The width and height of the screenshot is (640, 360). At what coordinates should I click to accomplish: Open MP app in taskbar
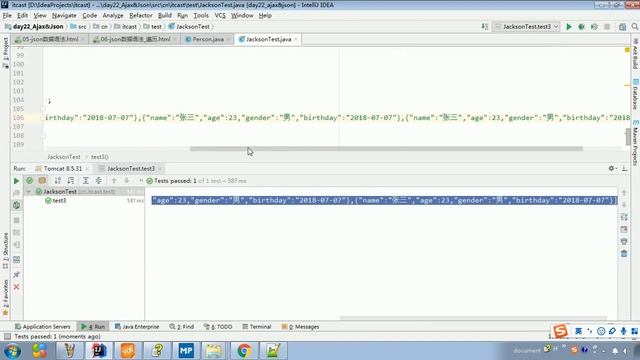click(x=186, y=351)
